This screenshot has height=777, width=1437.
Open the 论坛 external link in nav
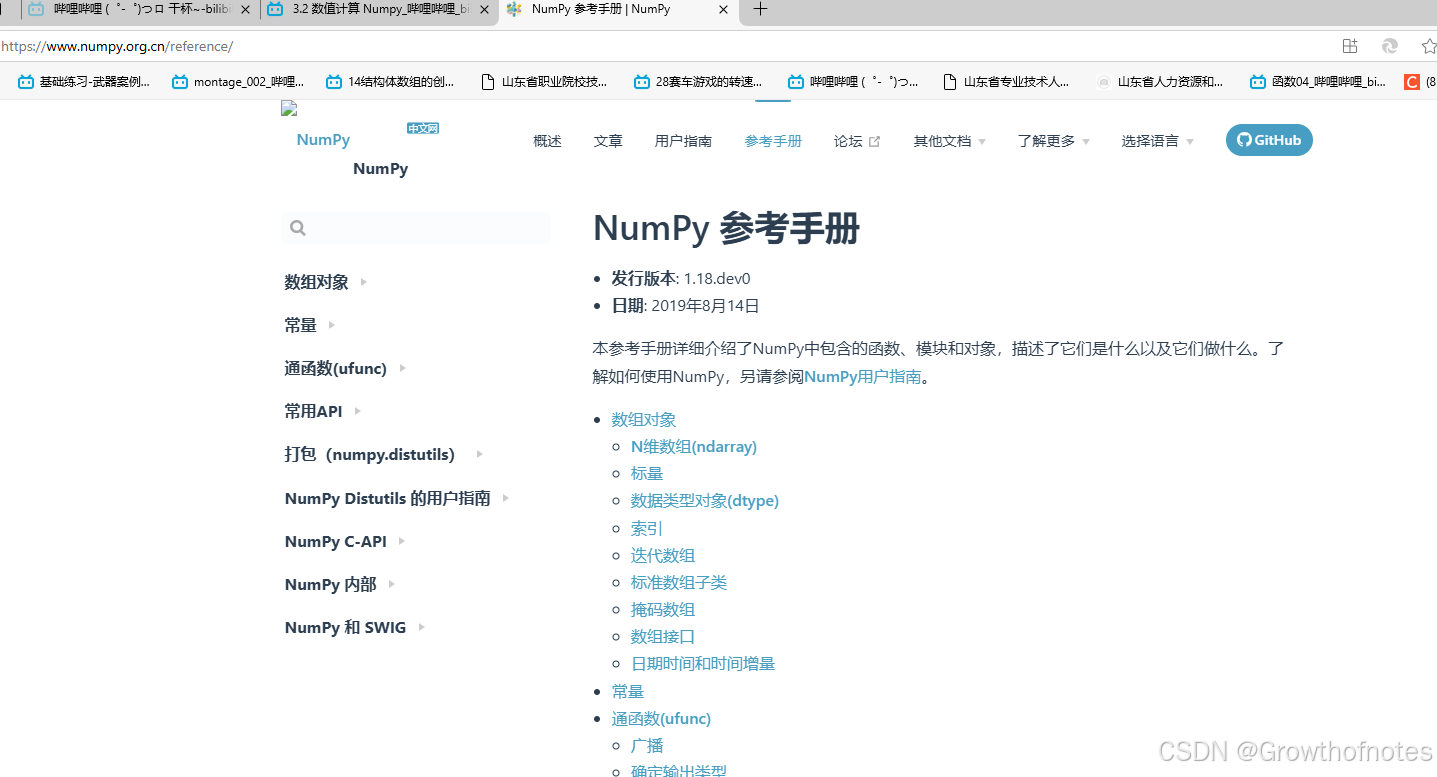click(x=857, y=141)
